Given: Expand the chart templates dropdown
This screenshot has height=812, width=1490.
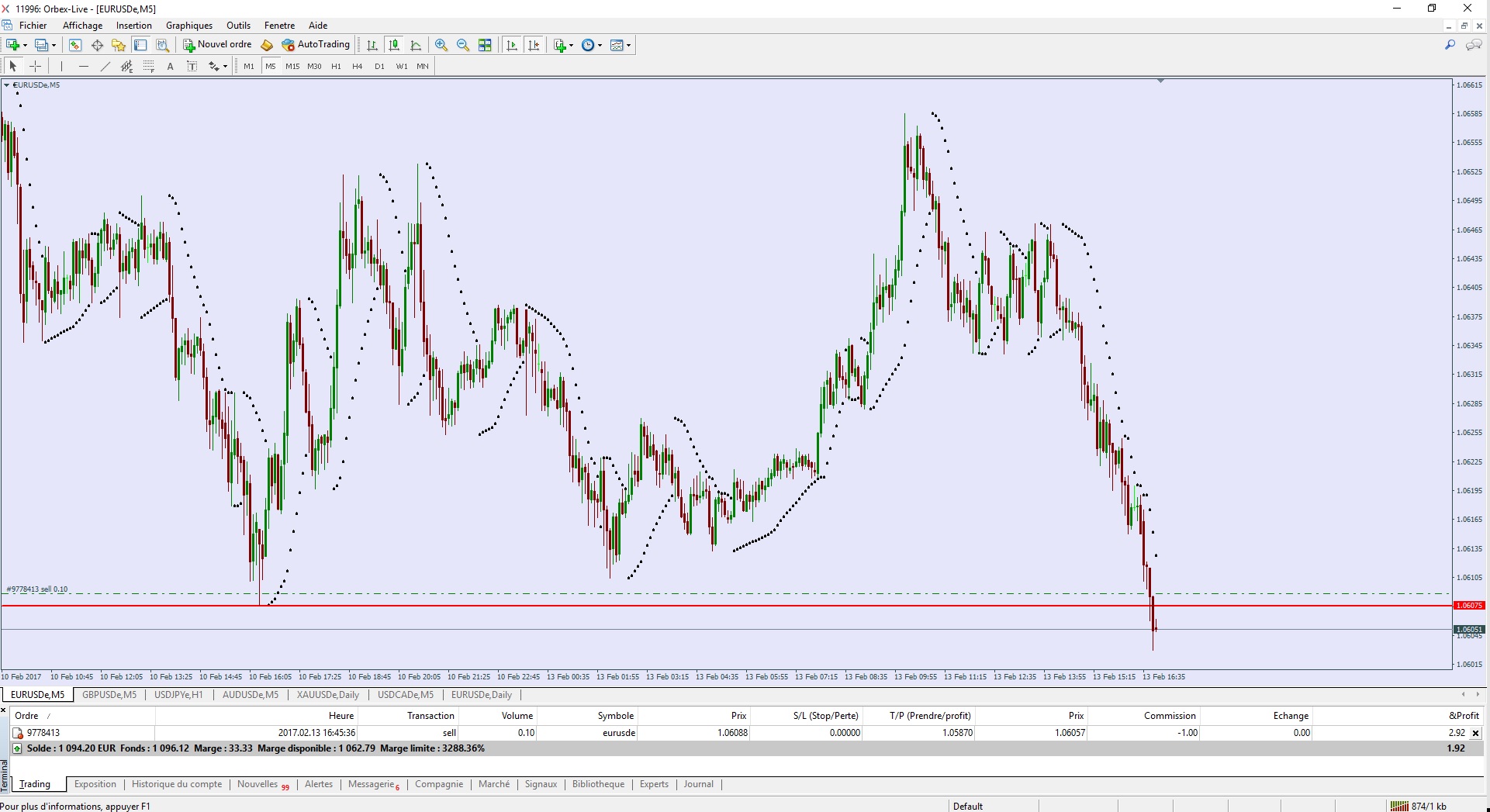Looking at the screenshot, I should coord(628,46).
